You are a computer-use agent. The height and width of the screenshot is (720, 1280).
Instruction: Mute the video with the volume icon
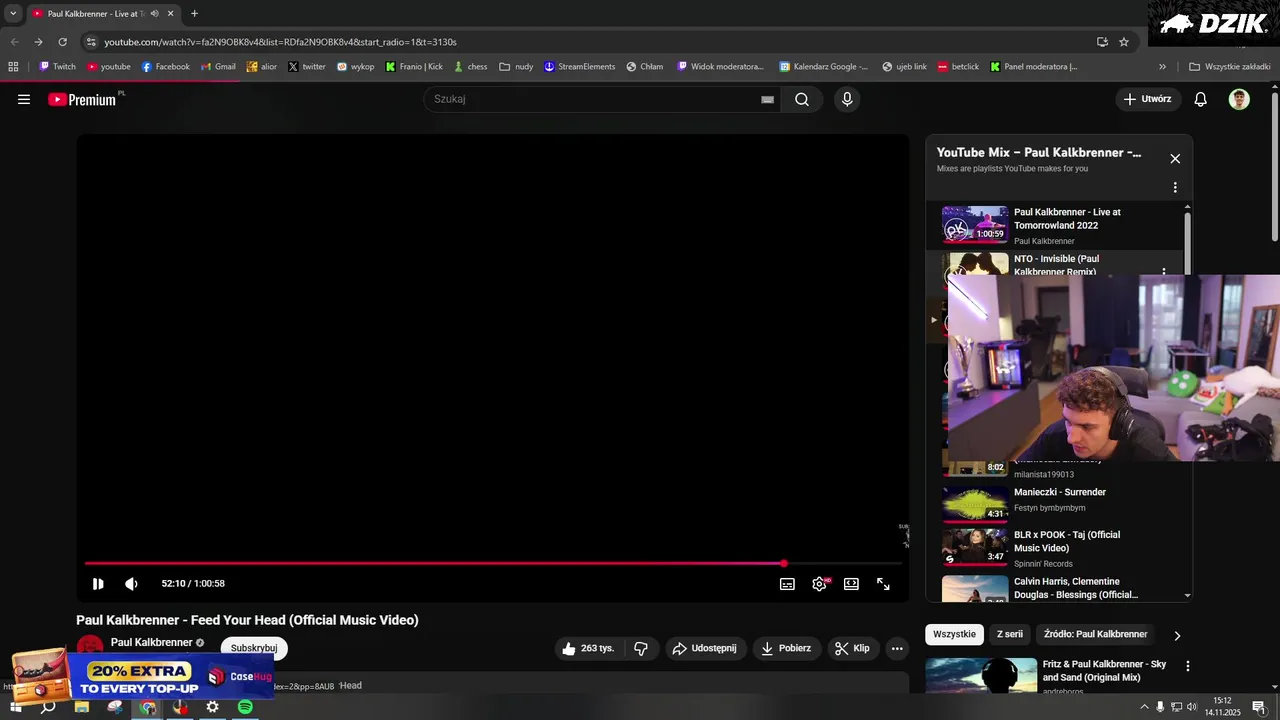(131, 584)
